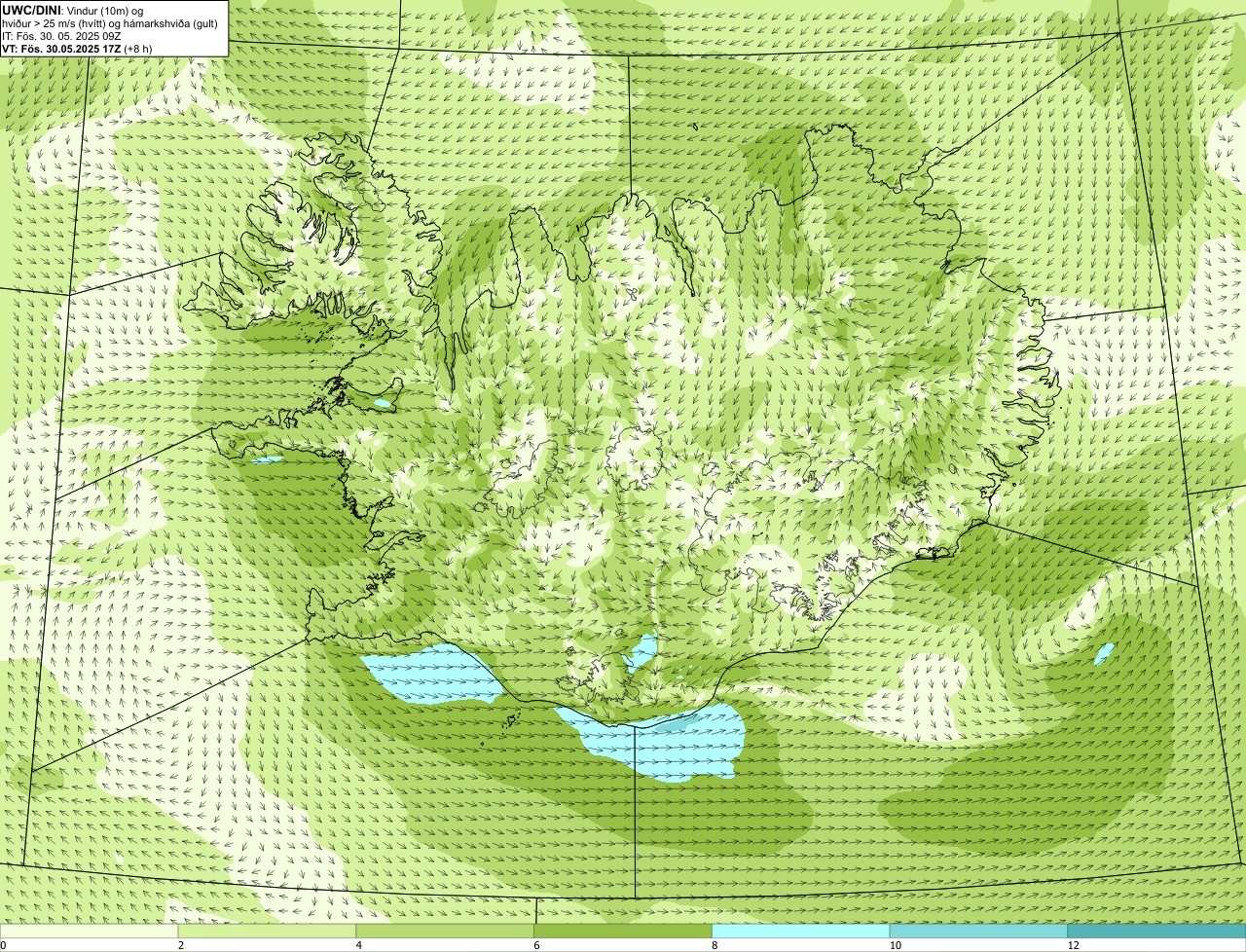
Task: Click the 'UWC/DINI: Vindur (10m) og' title line
Action: tap(73, 11)
